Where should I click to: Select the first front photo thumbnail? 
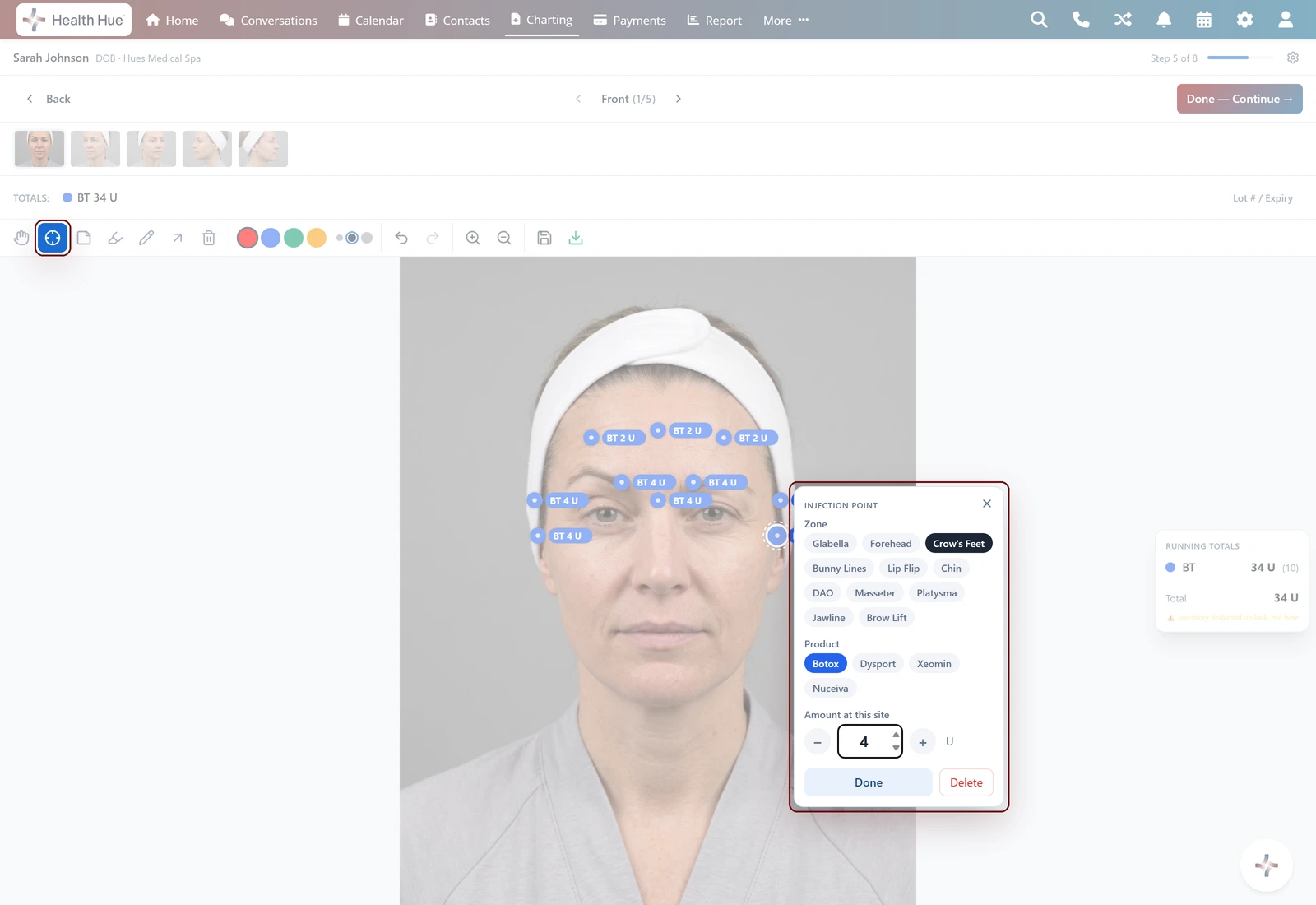point(39,149)
